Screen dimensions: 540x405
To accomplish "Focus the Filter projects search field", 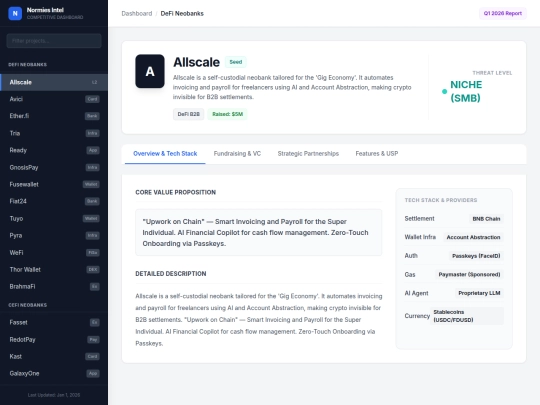I will [x=54, y=41].
